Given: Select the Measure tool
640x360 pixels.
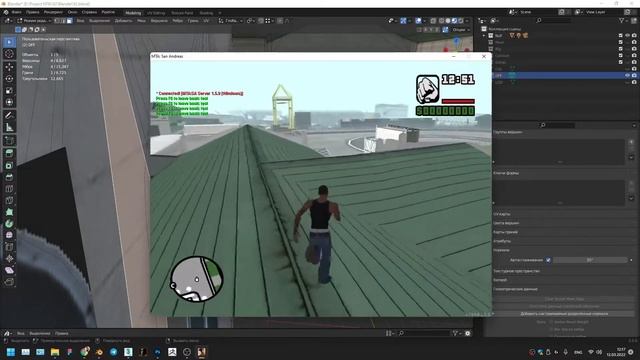Looking at the screenshot, I should click(9, 127).
